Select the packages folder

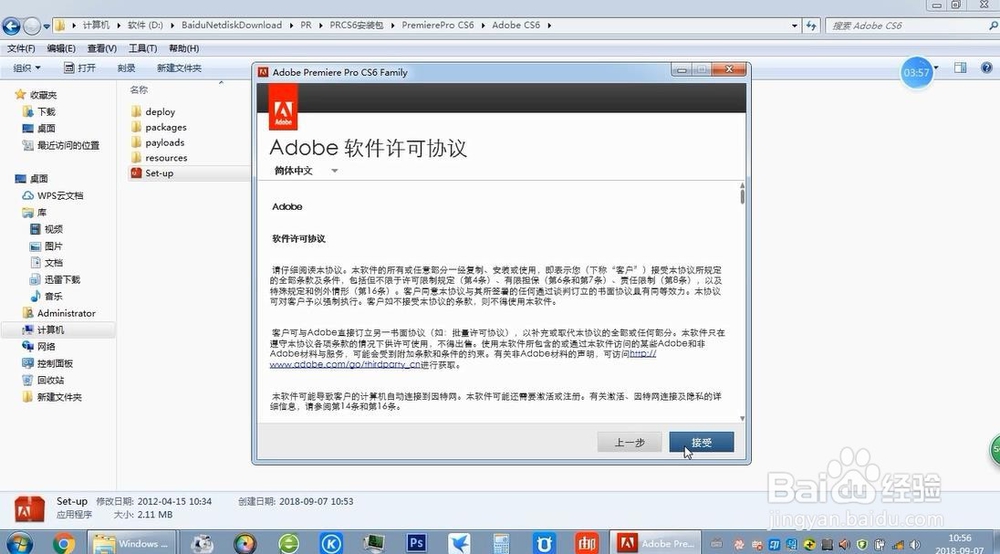159,127
